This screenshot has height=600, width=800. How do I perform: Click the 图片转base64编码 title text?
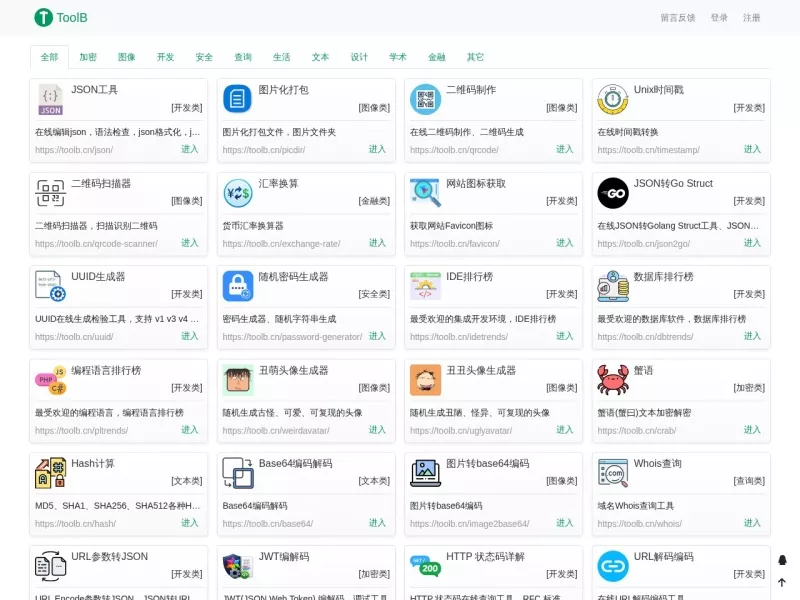pyautogui.click(x=488, y=463)
